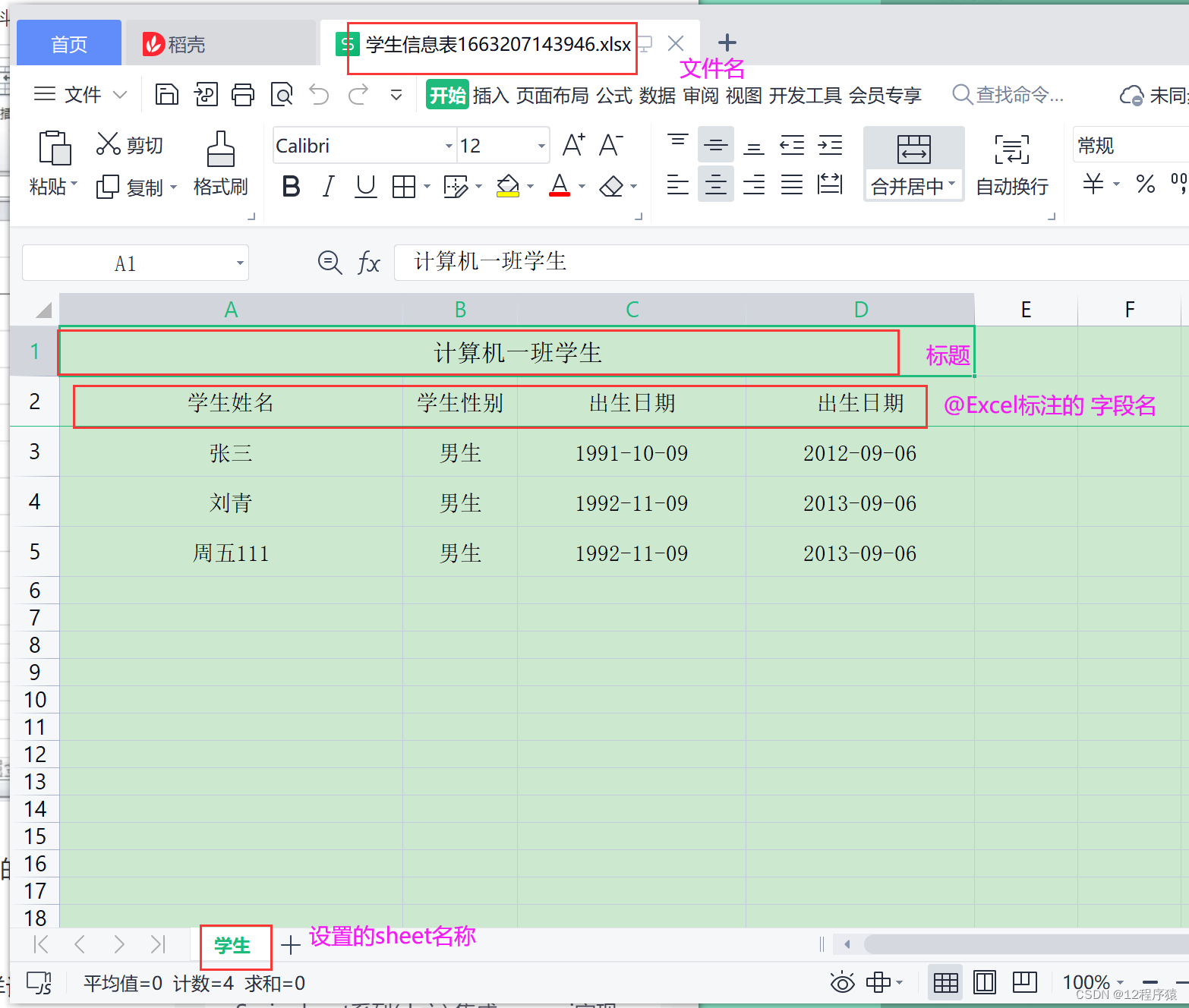Open the 公式 ribbon tab

point(614,96)
